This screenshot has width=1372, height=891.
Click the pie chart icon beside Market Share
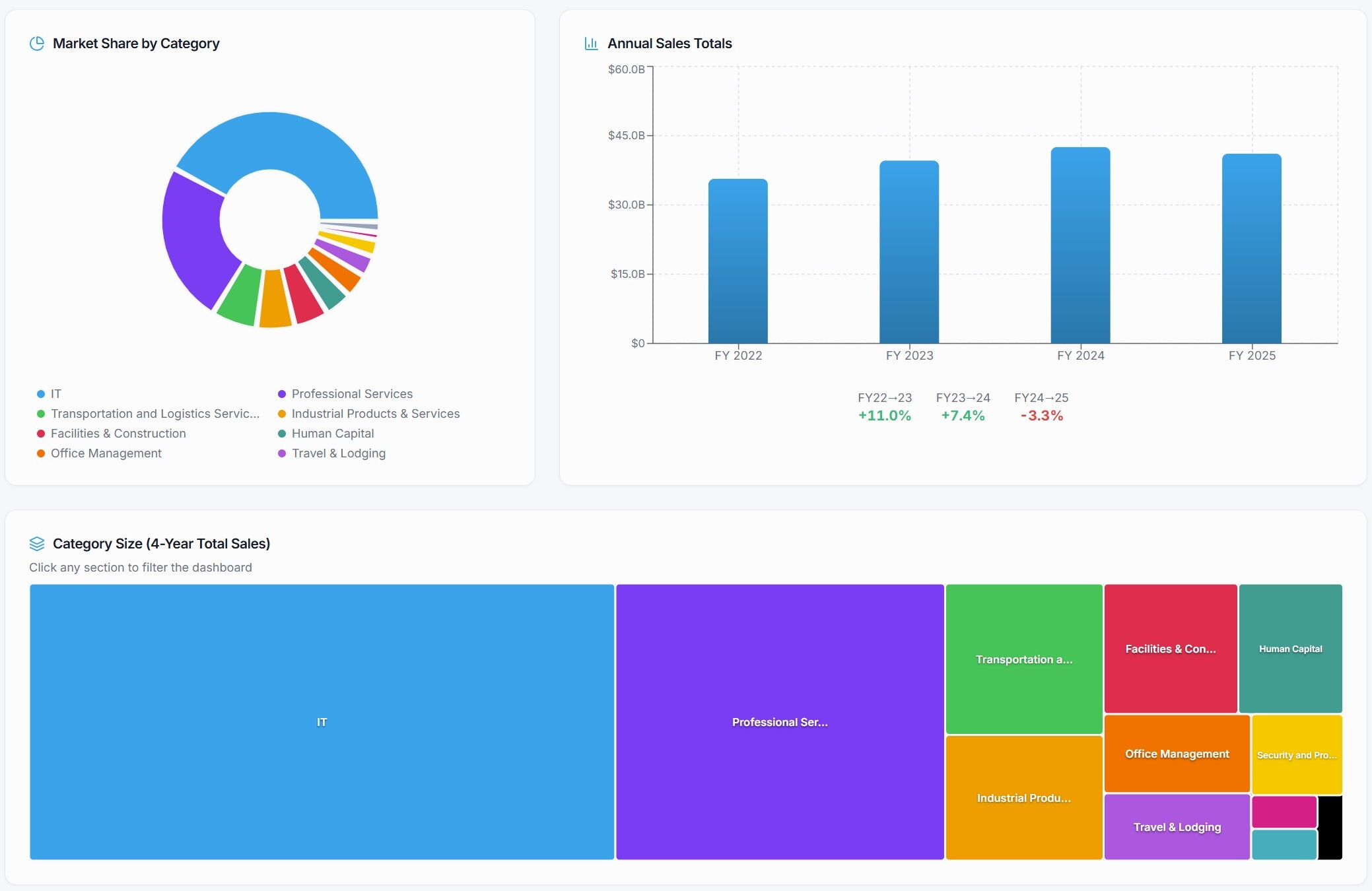(37, 44)
